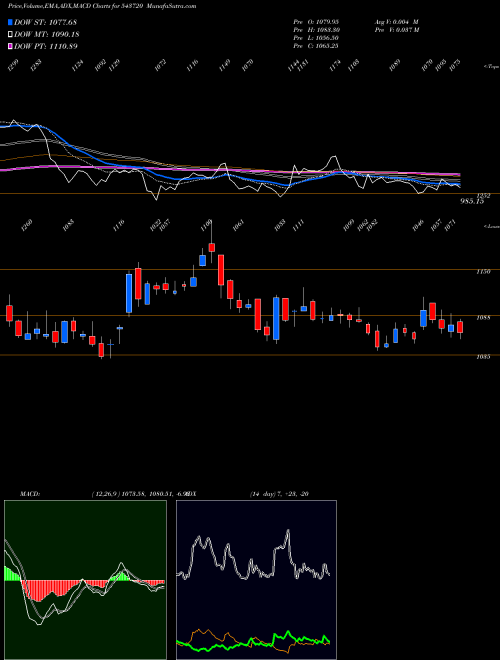Click the last red candlestick on the right

click(x=460, y=327)
